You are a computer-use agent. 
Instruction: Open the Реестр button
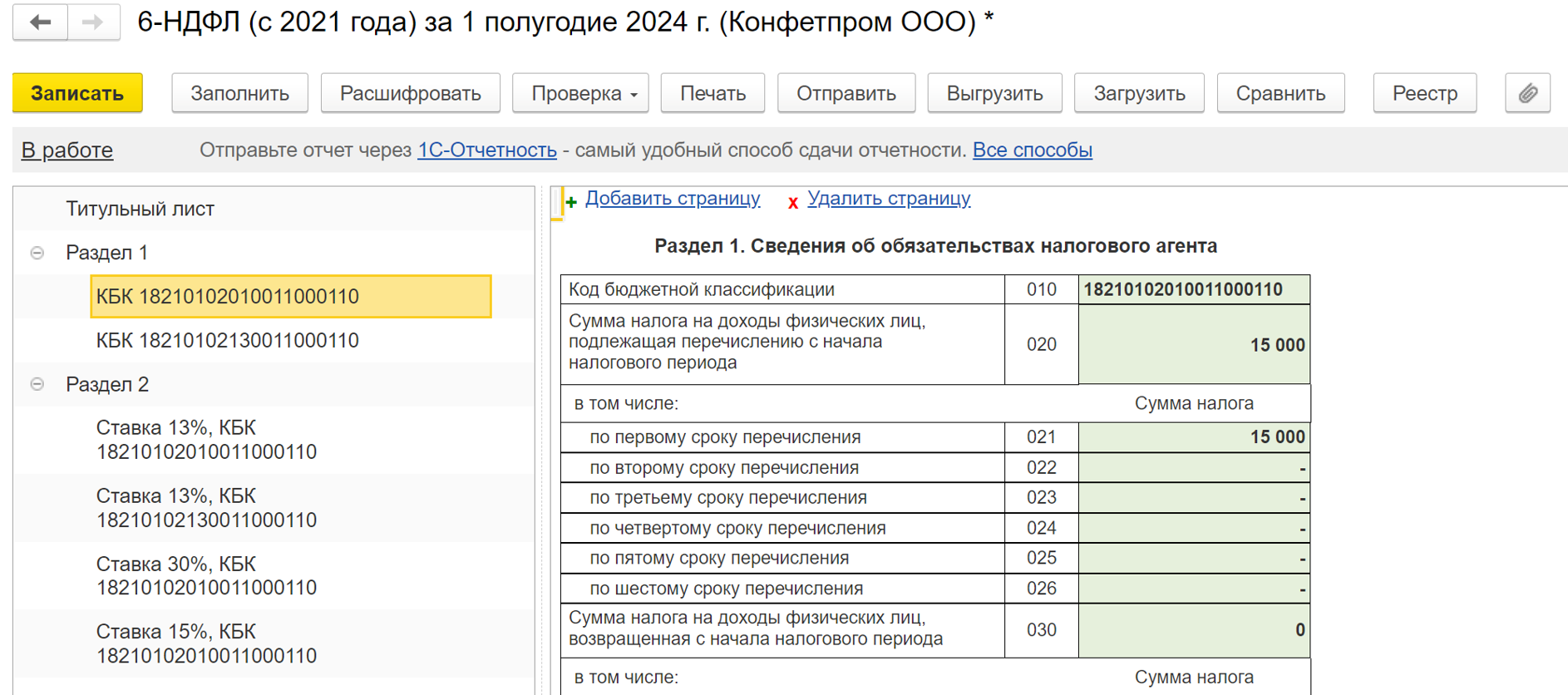click(x=1425, y=93)
